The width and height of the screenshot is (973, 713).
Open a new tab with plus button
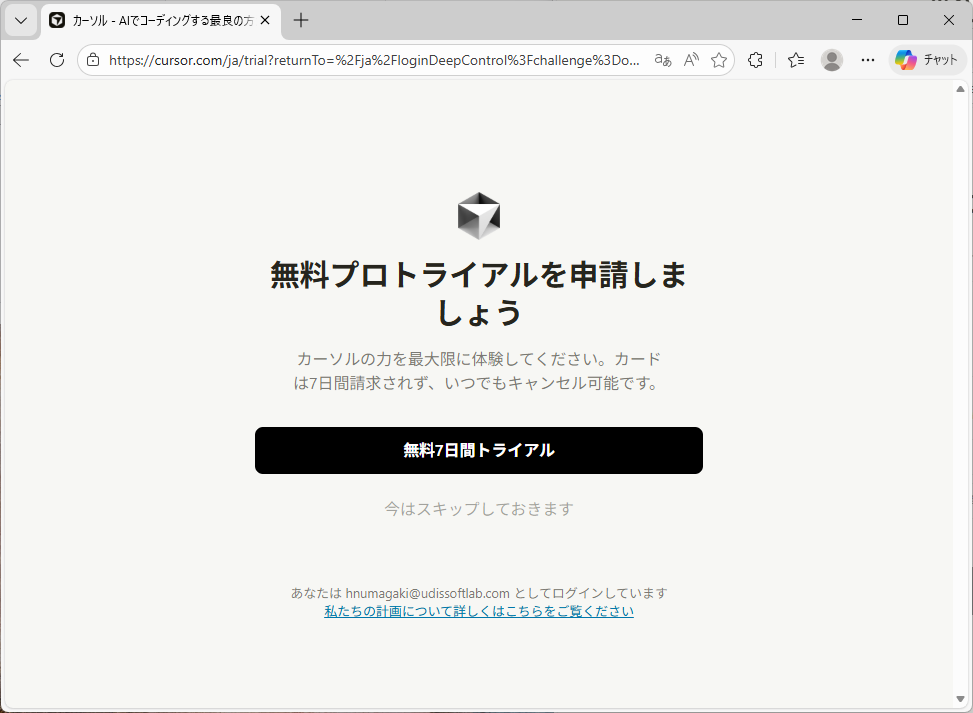tap(301, 20)
